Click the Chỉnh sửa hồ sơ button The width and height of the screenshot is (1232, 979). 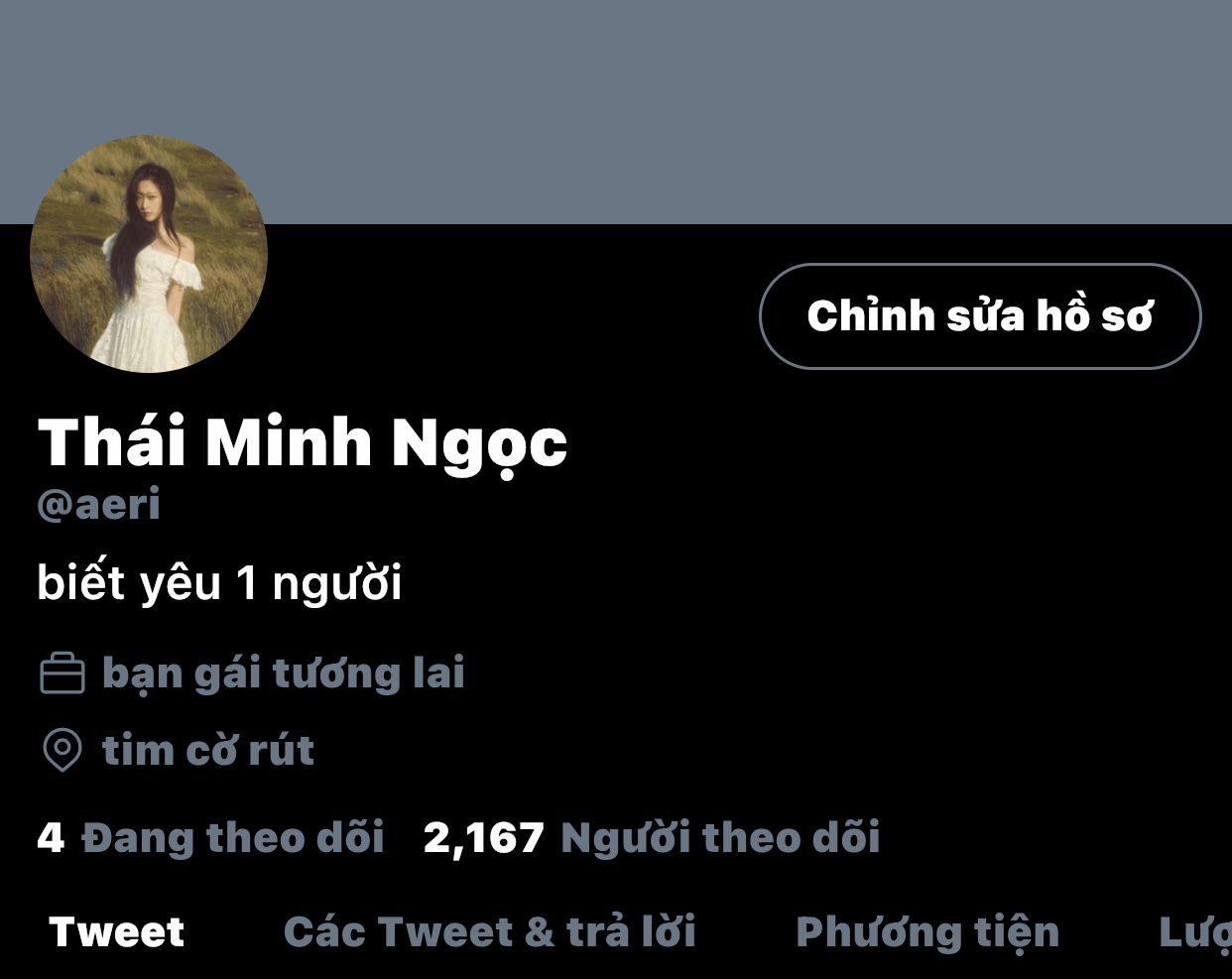coord(980,316)
